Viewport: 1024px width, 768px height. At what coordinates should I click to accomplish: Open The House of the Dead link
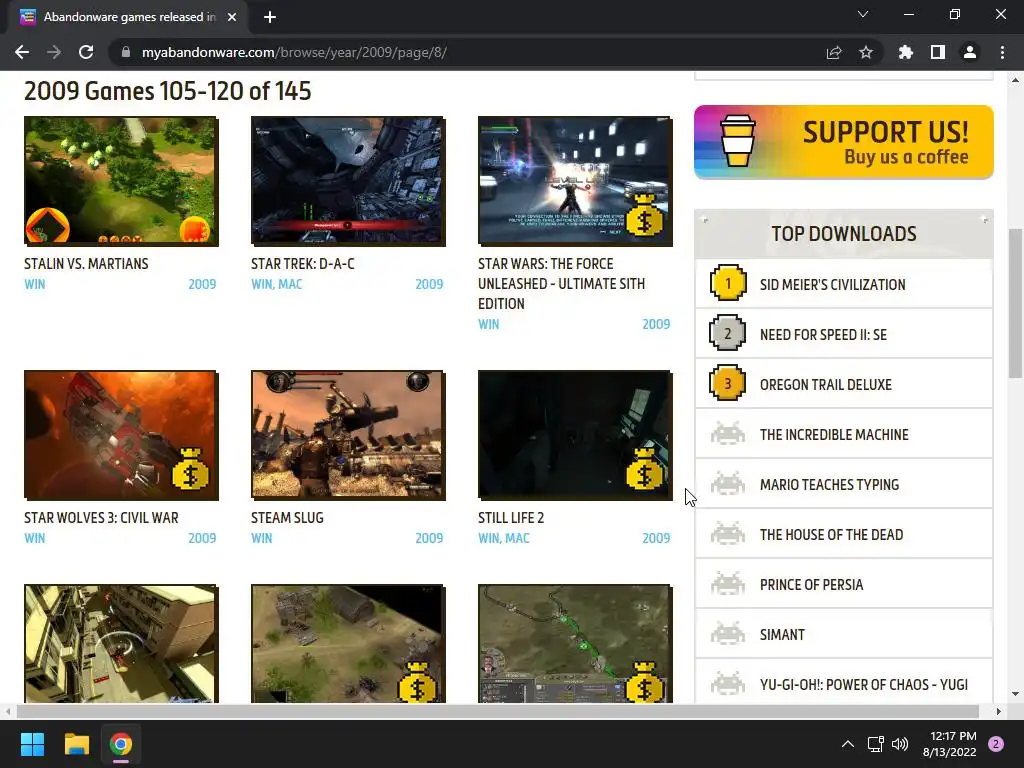pyautogui.click(x=831, y=535)
